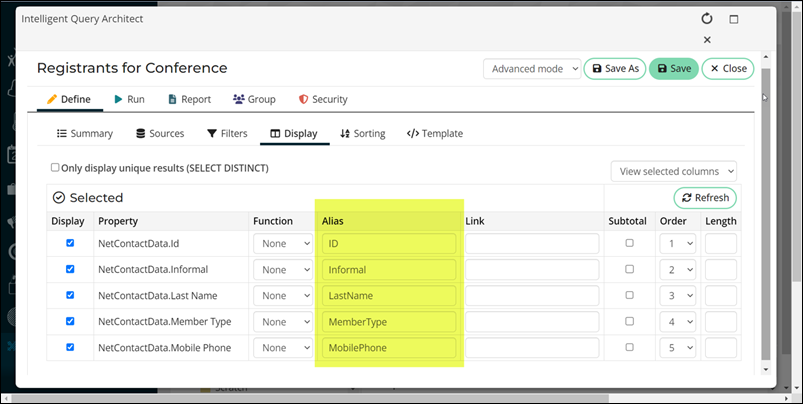Click the Alias field containing MobilePhone
Image resolution: width=803 pixels, height=404 pixels.
(x=388, y=348)
